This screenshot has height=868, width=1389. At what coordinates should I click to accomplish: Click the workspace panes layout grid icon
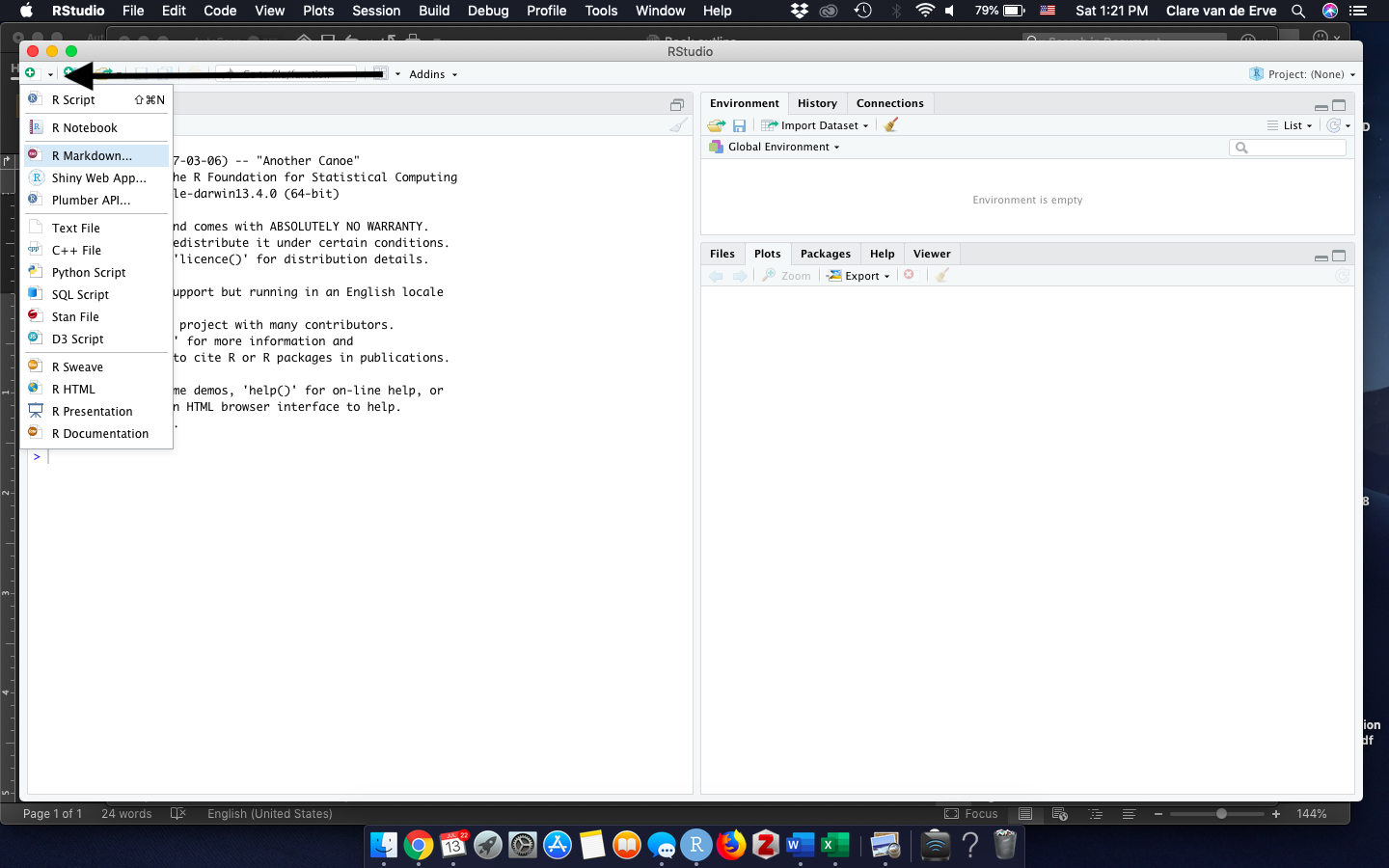(x=381, y=74)
